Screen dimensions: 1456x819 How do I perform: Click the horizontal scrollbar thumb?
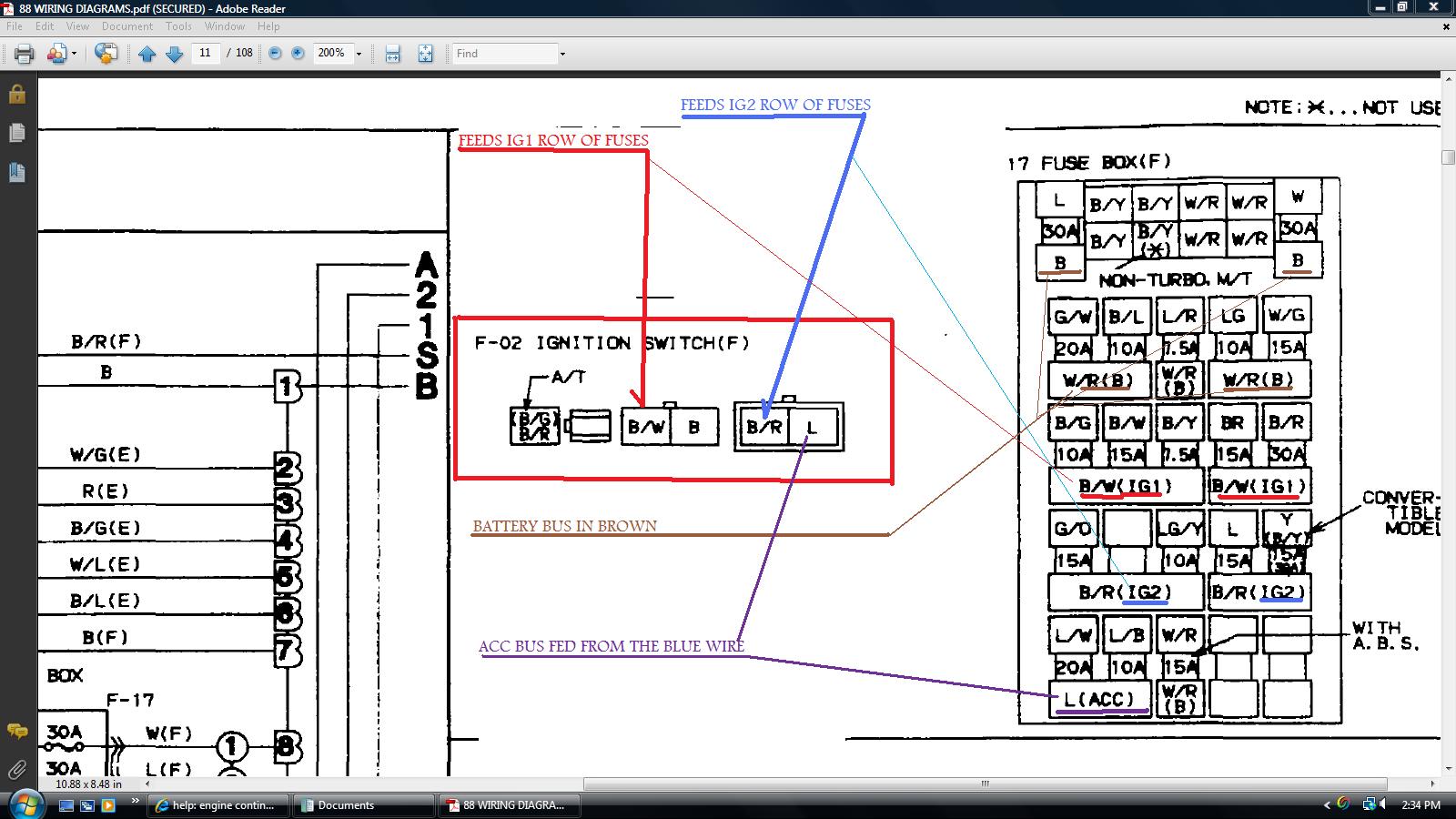tap(985, 784)
